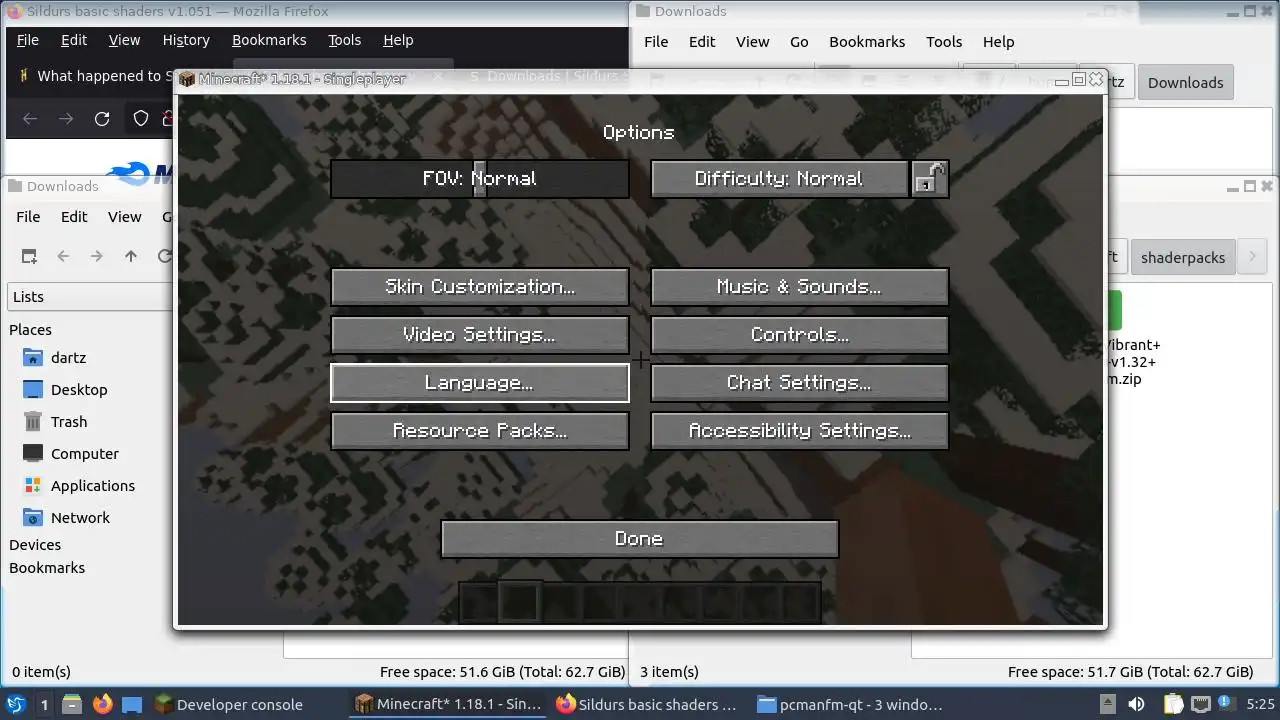This screenshot has height=720, width=1280.
Task: Open the Language selection screen
Action: pyautogui.click(x=480, y=383)
